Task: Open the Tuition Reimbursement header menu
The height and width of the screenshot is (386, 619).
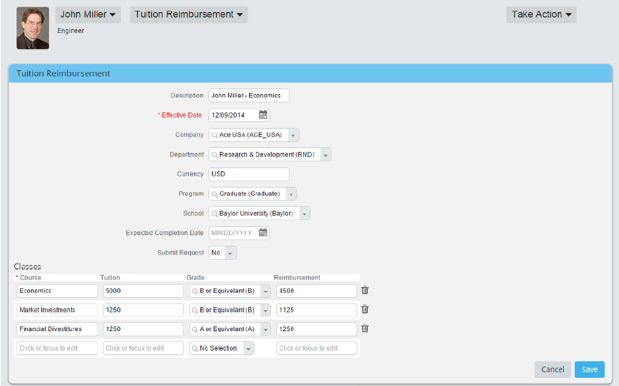Action: click(189, 15)
